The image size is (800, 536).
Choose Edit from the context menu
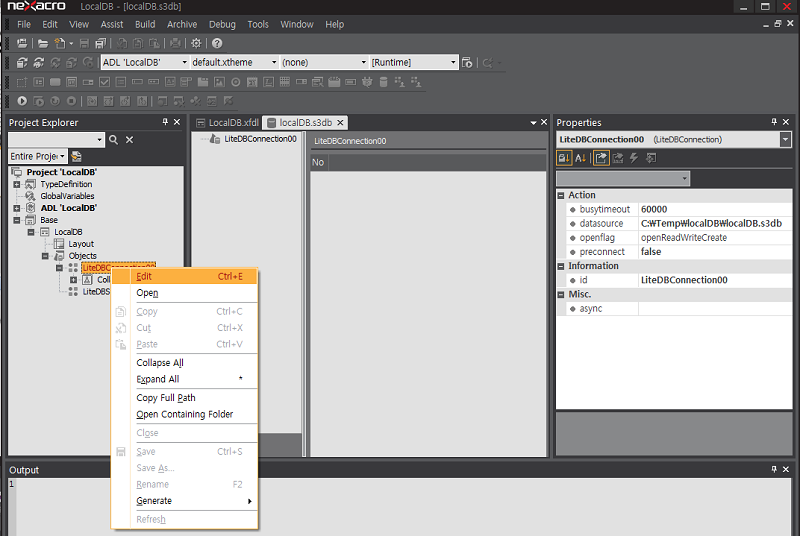tap(184, 276)
